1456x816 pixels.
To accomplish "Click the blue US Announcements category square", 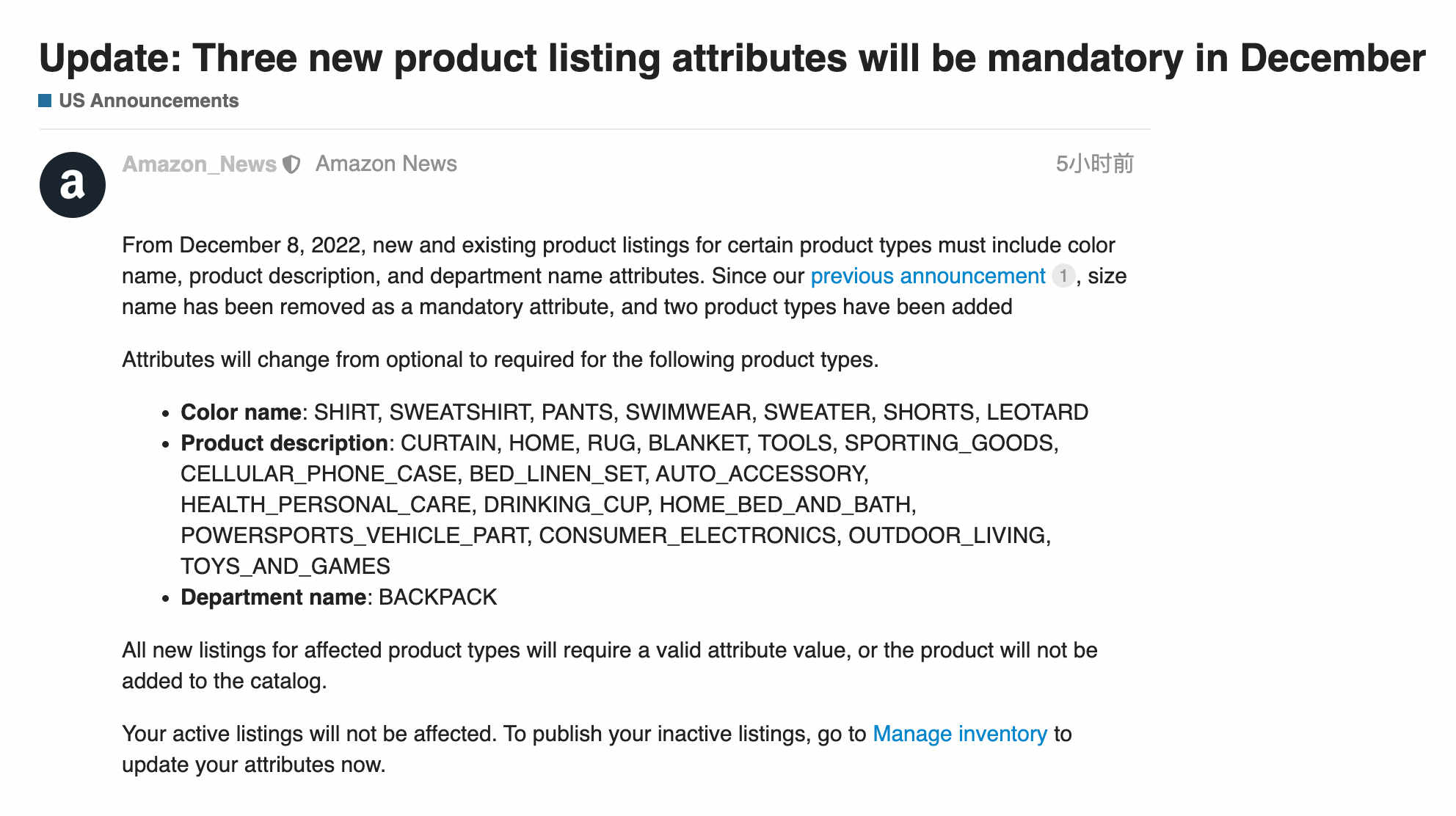I will click(x=45, y=101).
